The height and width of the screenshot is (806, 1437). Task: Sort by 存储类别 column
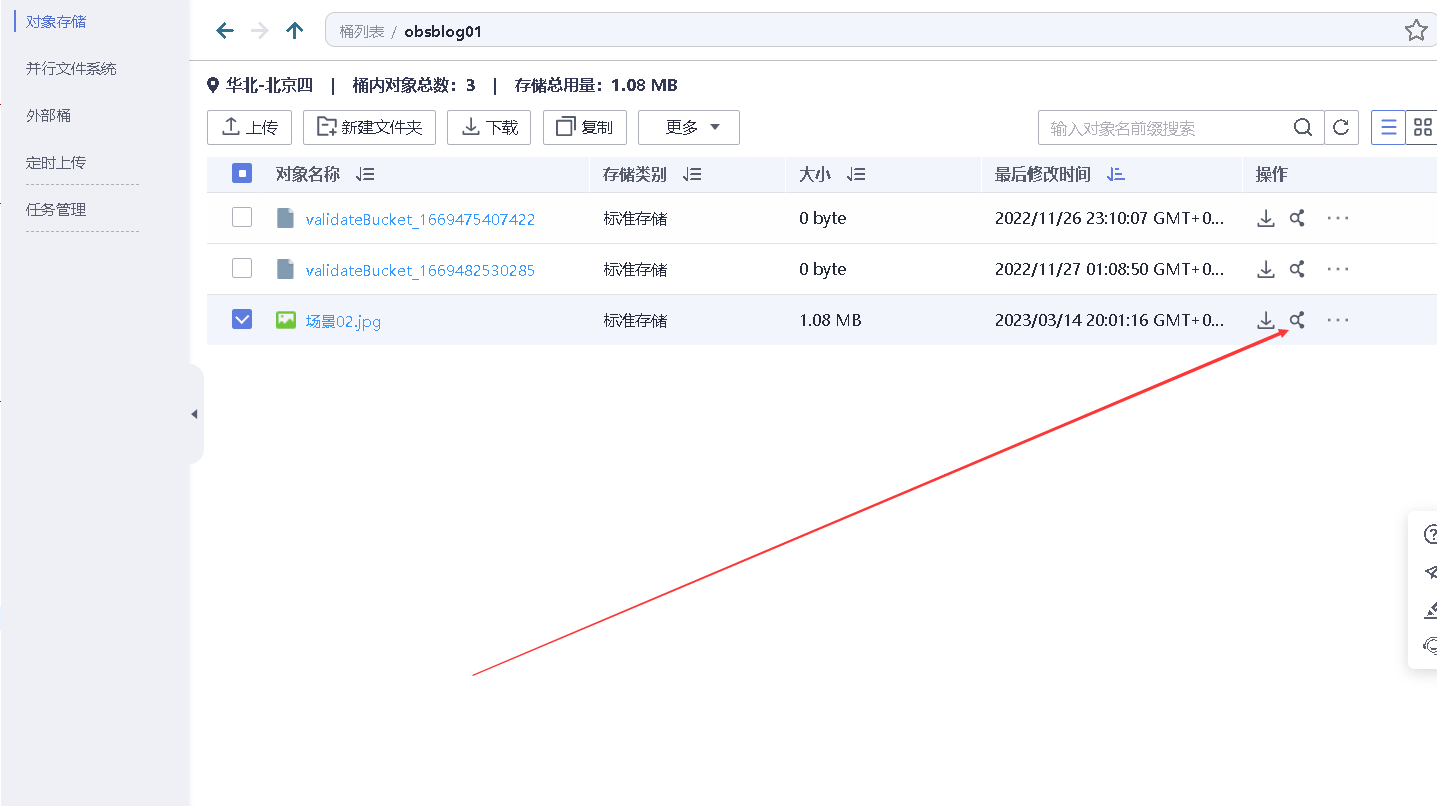692,174
